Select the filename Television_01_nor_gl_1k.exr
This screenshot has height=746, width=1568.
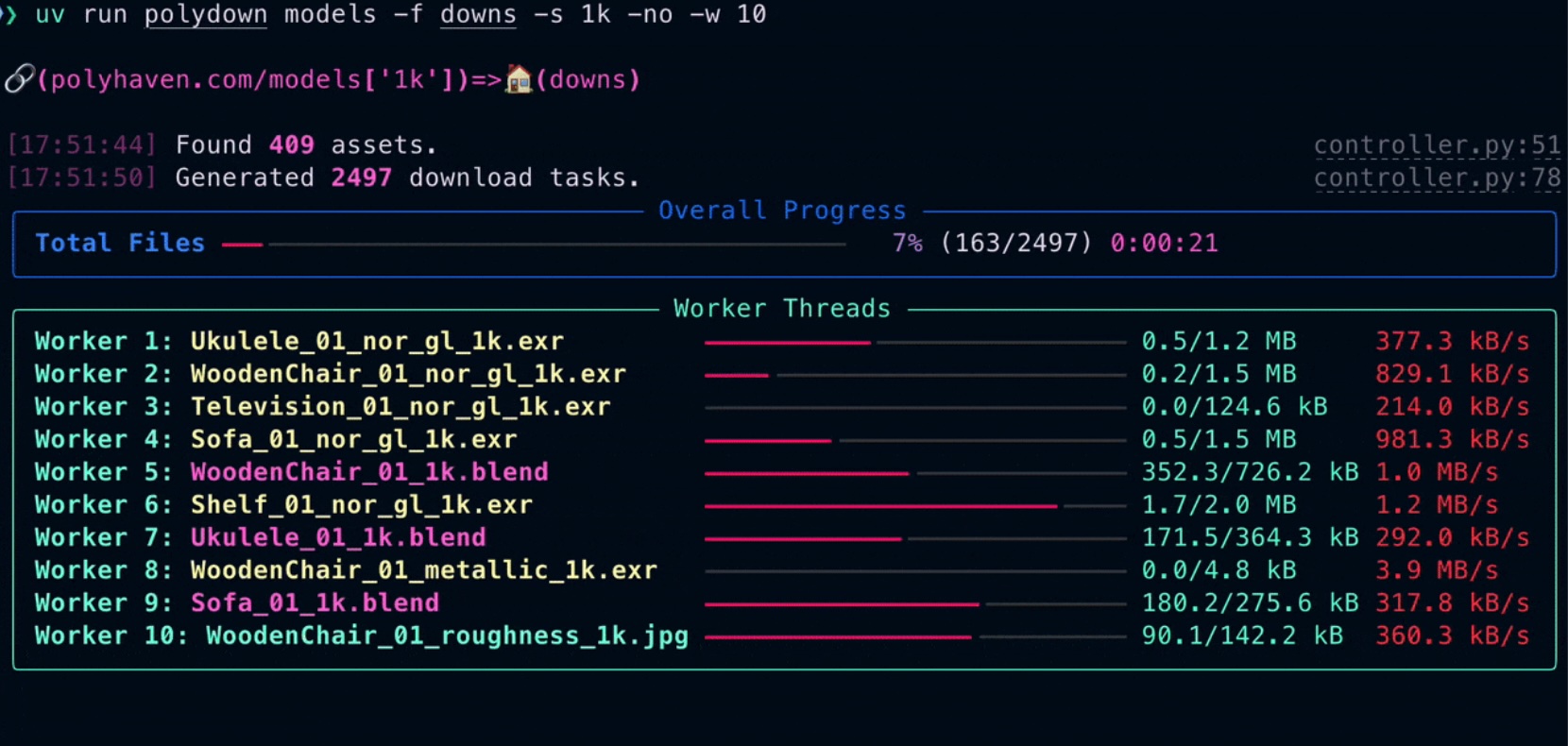[x=401, y=407]
